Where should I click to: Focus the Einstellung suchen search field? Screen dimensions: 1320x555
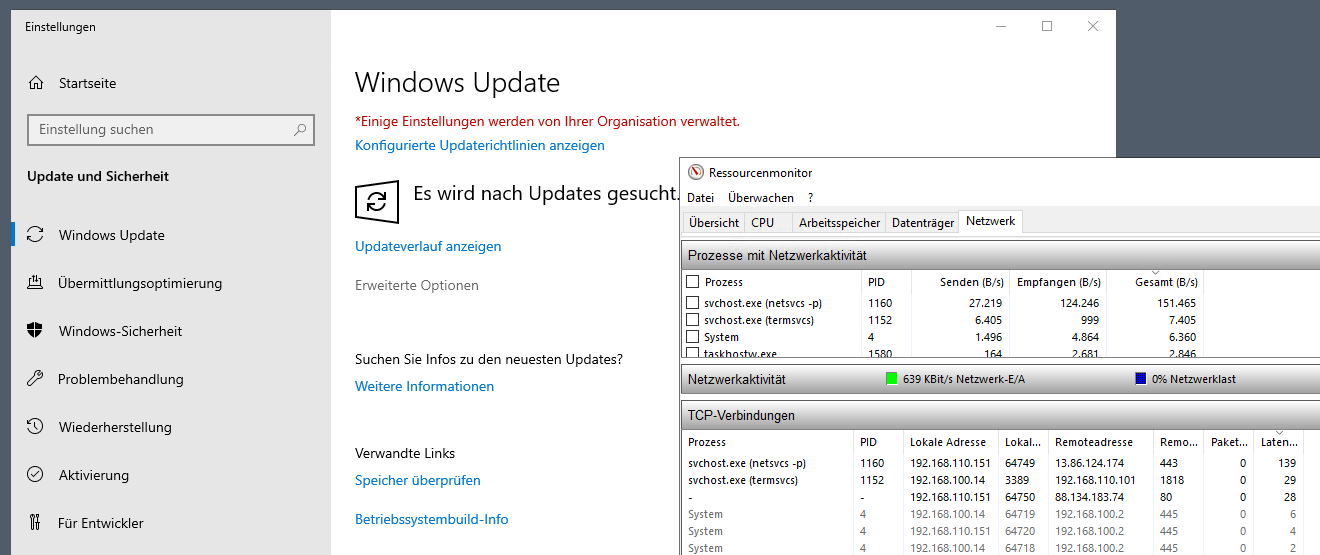pos(171,130)
